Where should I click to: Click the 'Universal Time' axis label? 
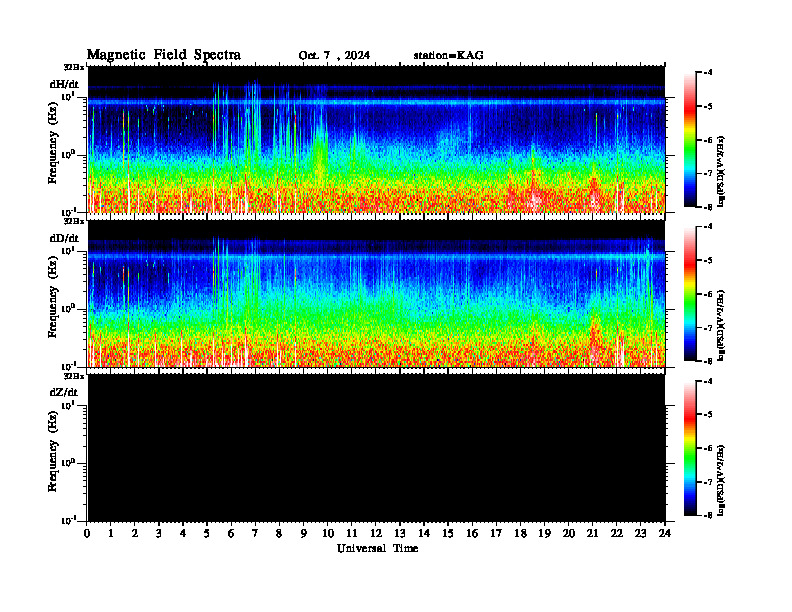pyautogui.click(x=377, y=548)
